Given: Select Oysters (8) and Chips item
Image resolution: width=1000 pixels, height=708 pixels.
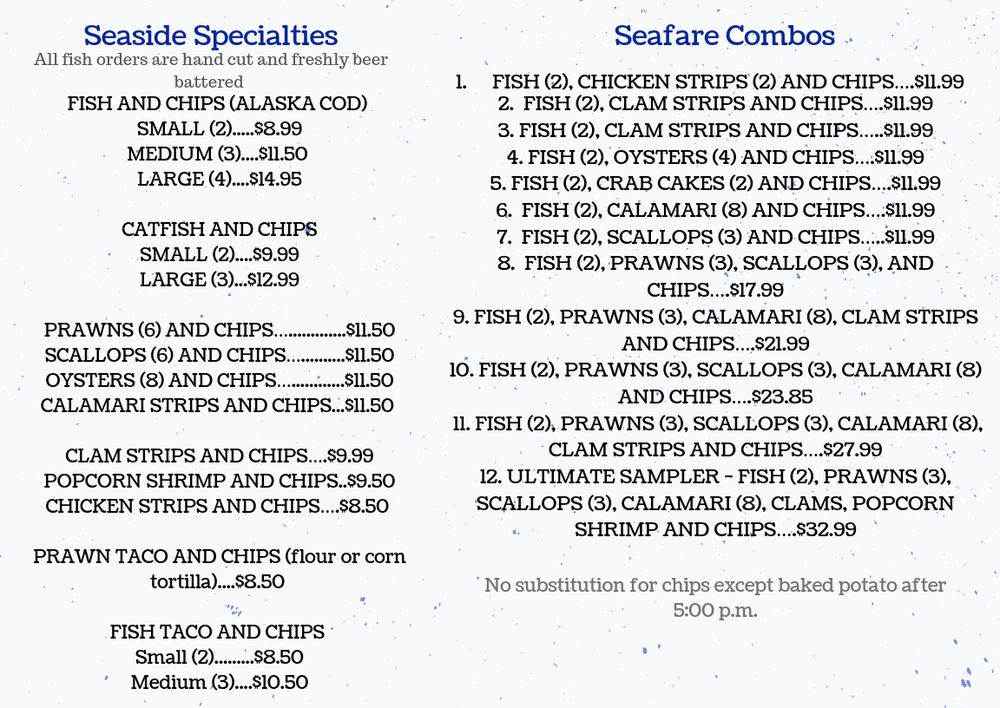Looking at the screenshot, I should (x=219, y=380).
